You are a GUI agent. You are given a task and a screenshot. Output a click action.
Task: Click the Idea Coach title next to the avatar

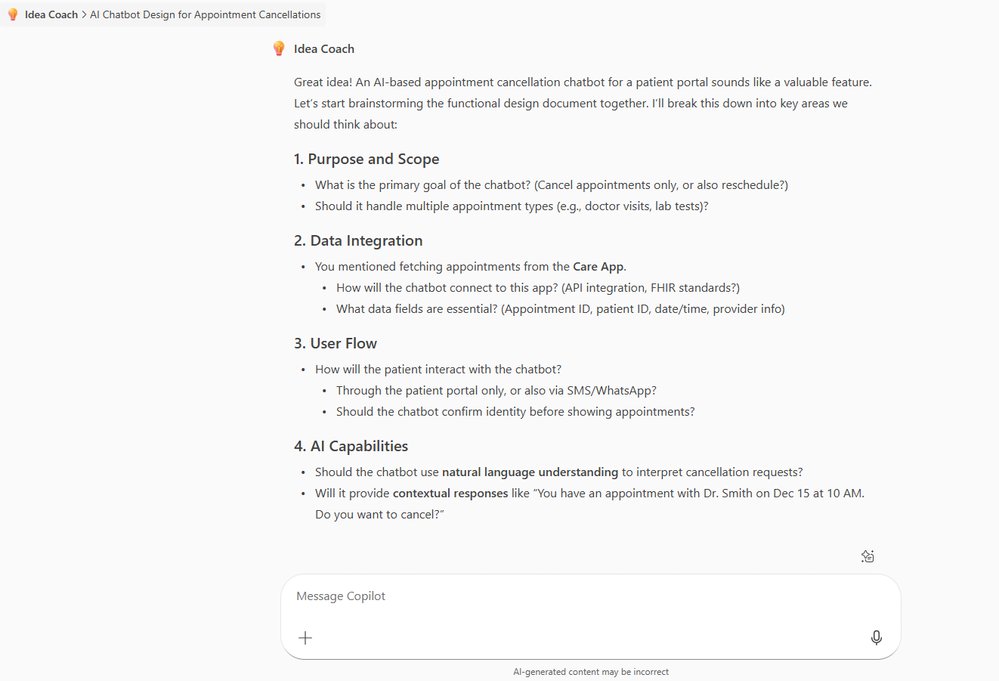tap(324, 48)
